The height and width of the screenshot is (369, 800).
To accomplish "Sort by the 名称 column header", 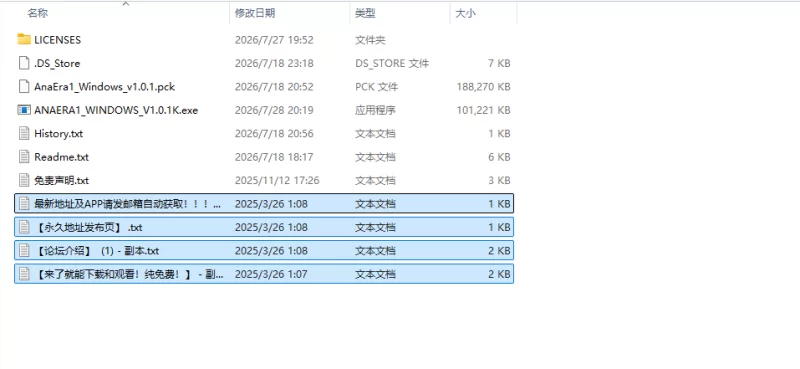I will [37, 14].
